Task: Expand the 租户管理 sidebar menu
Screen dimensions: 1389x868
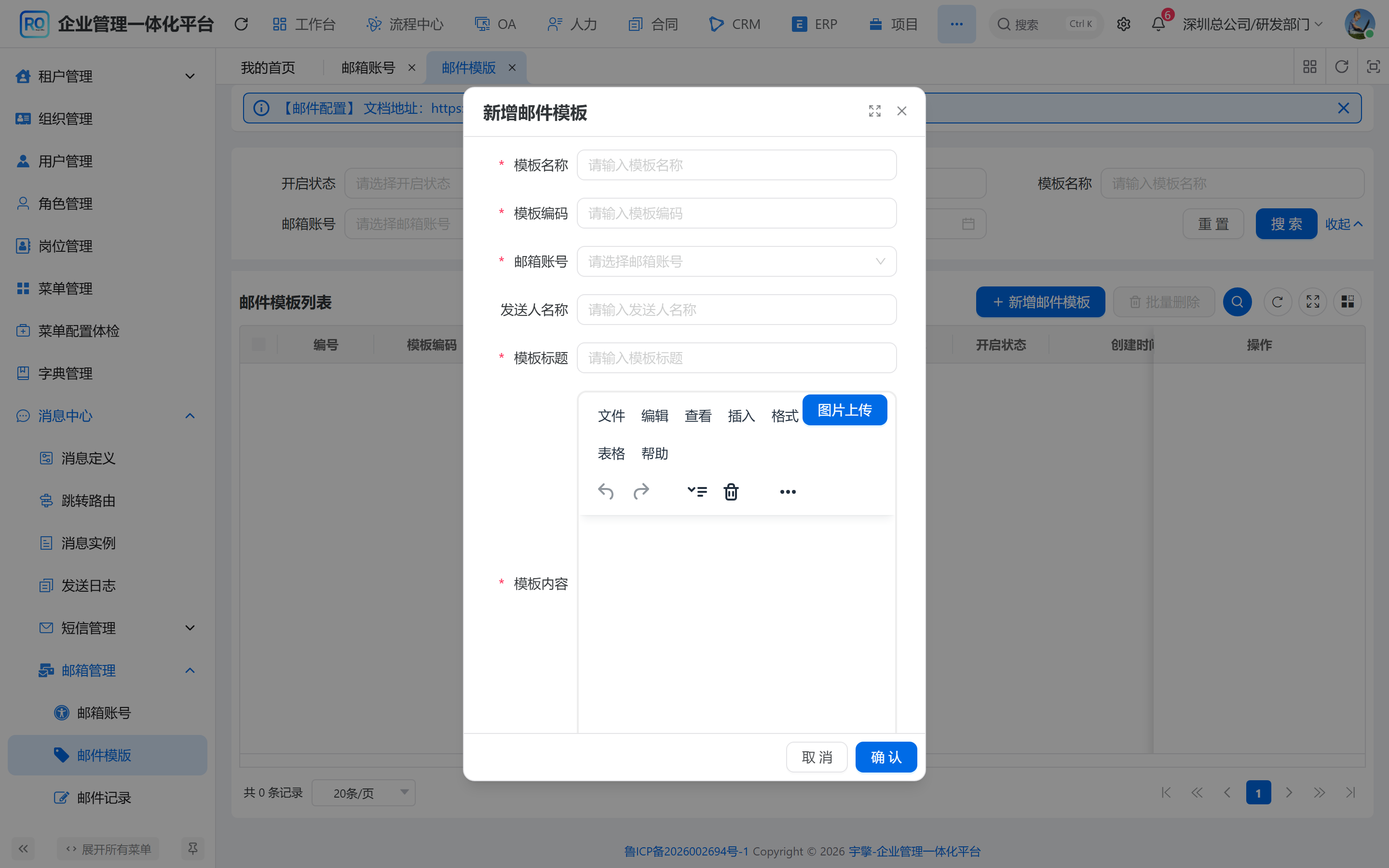Action: point(108,76)
